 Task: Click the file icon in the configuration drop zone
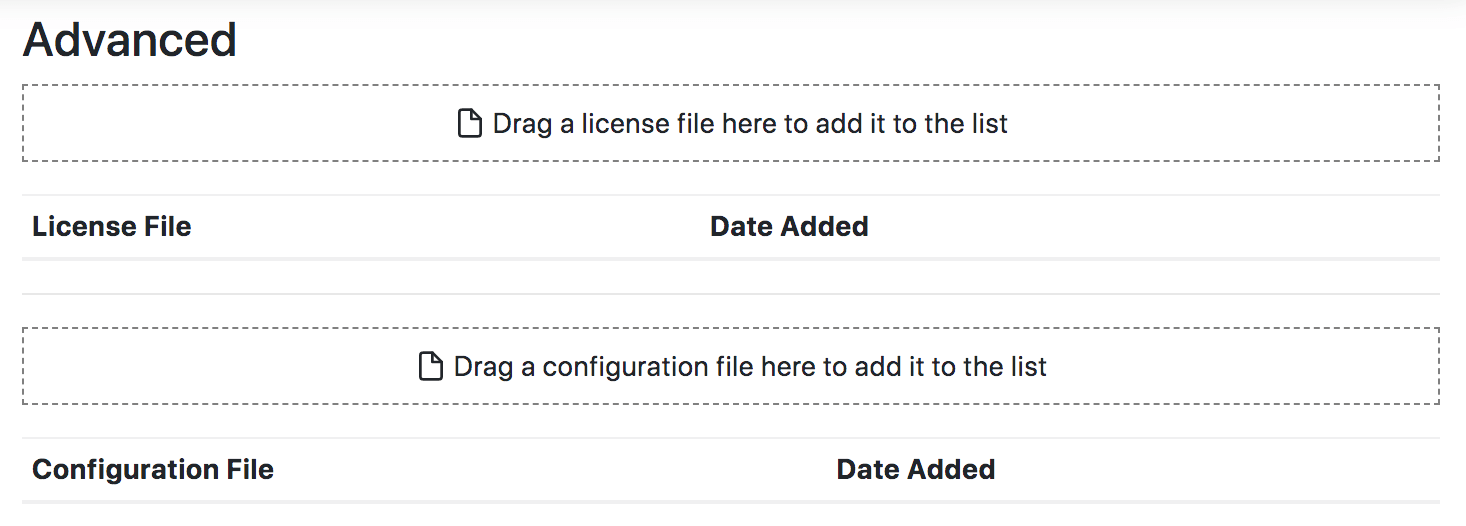[430, 367]
